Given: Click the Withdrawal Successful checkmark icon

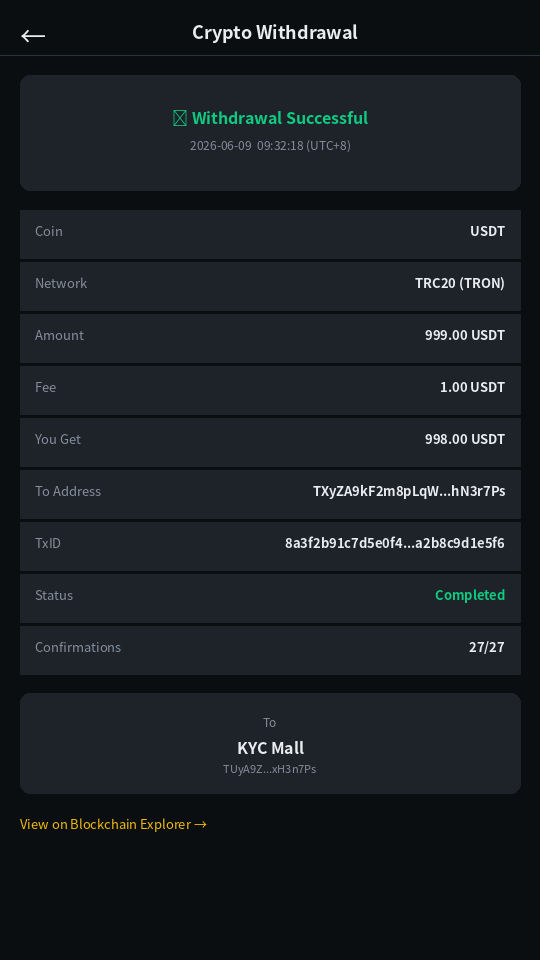Looking at the screenshot, I should coord(179,118).
